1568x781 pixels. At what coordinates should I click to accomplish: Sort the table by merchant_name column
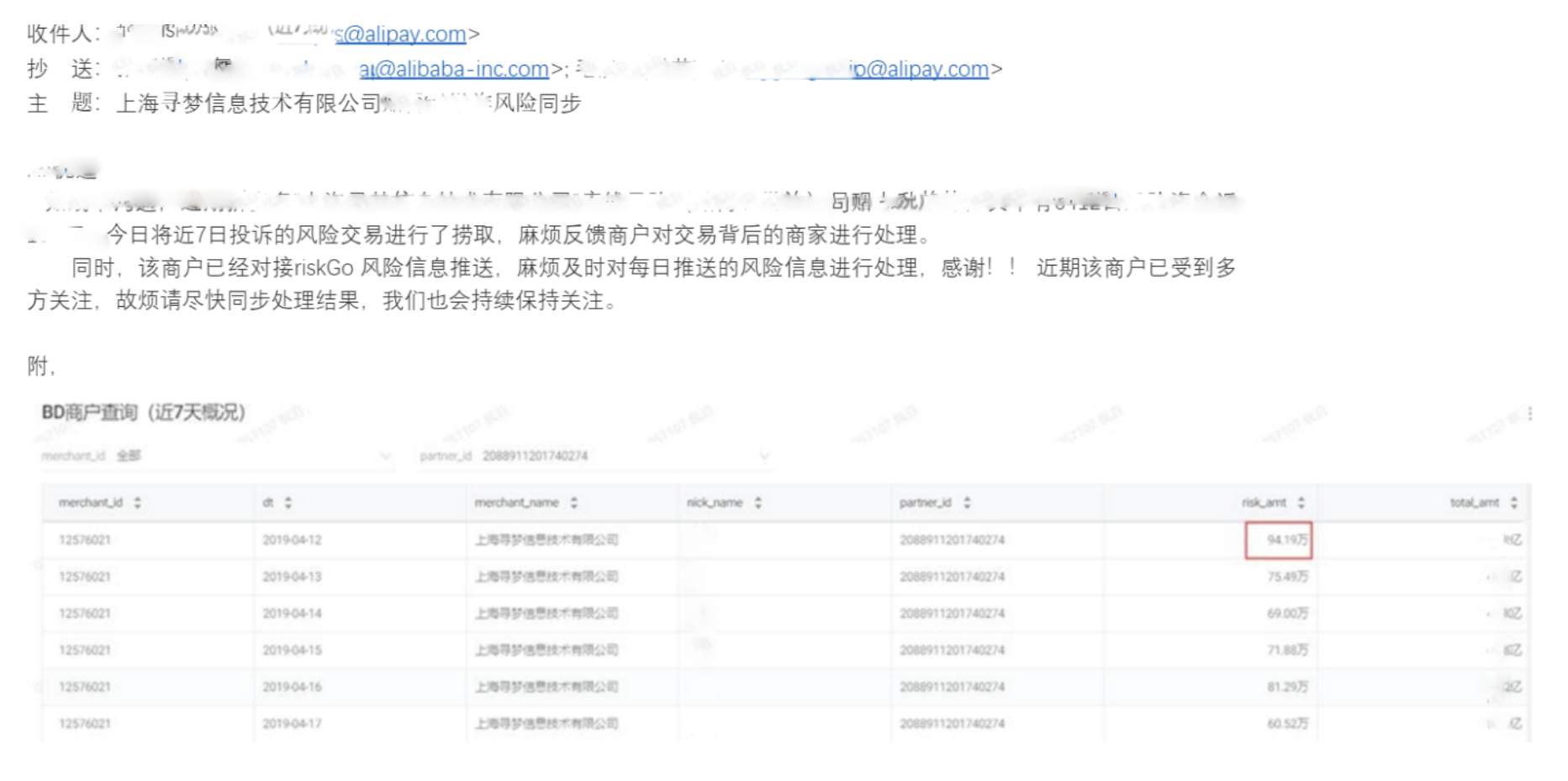573,503
